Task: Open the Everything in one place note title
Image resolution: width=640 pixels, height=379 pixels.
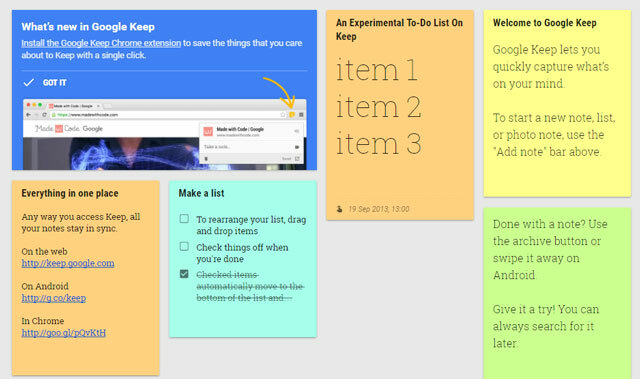Action: coord(70,193)
